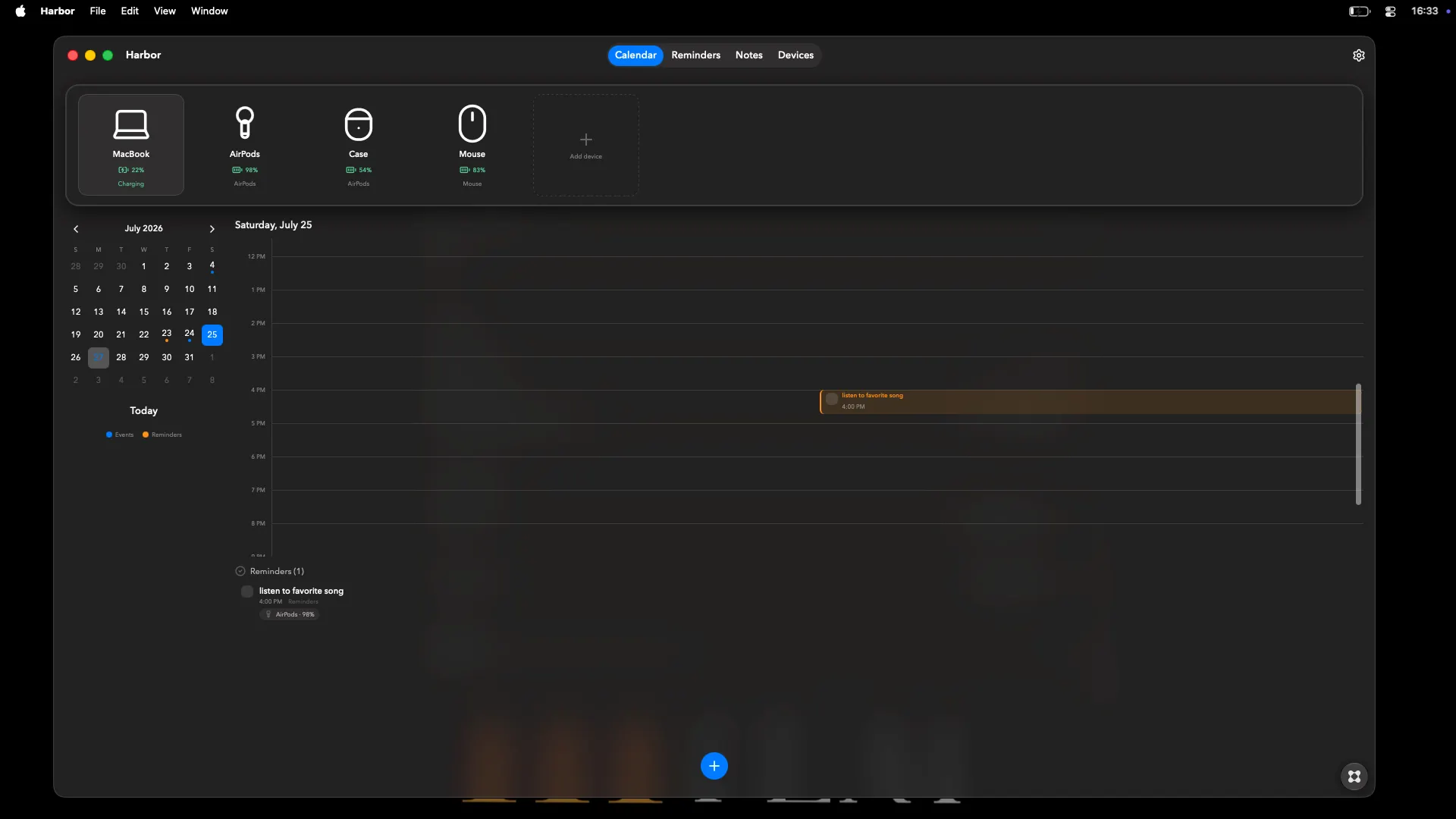
Task: Click the blue Events legend dot
Action: tap(109, 435)
